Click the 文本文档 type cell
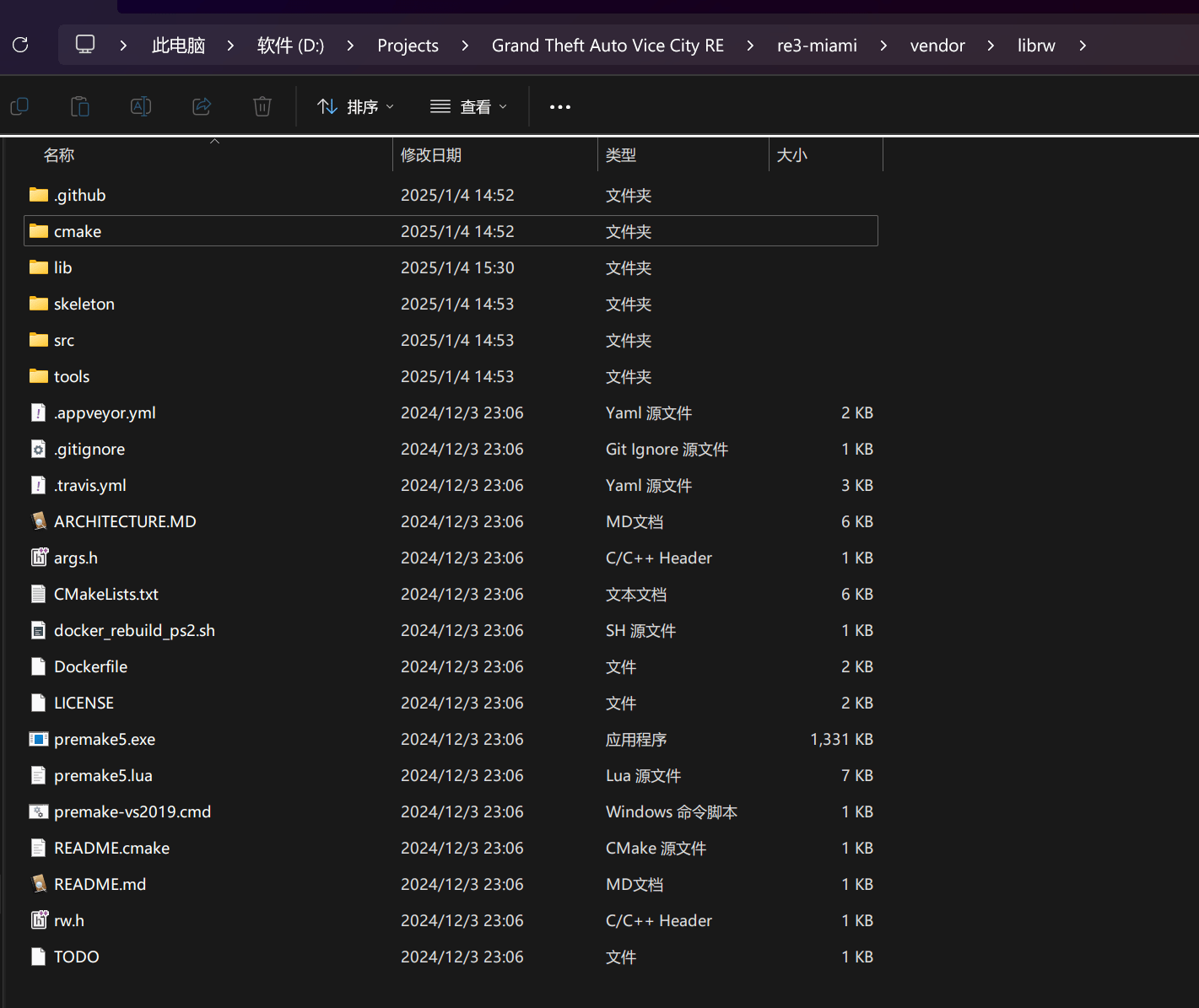The height and width of the screenshot is (1008, 1199). [x=636, y=594]
